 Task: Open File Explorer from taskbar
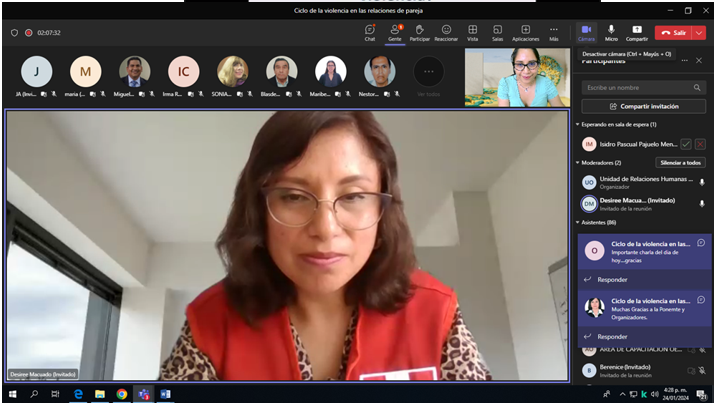[x=100, y=394]
